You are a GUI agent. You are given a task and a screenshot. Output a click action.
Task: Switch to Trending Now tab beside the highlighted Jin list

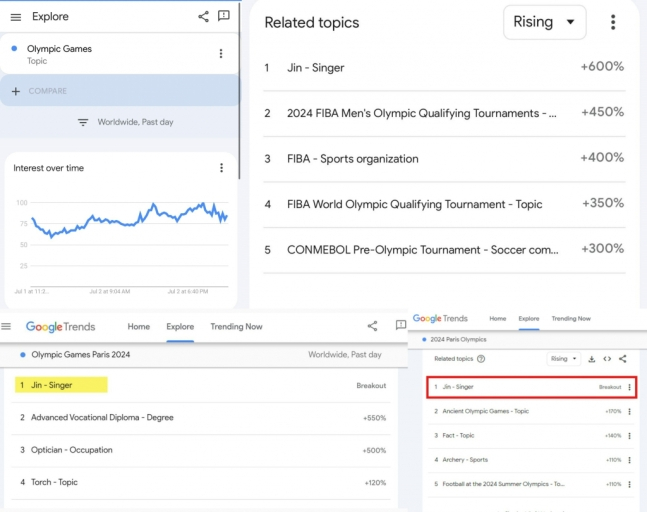[x=236, y=326]
